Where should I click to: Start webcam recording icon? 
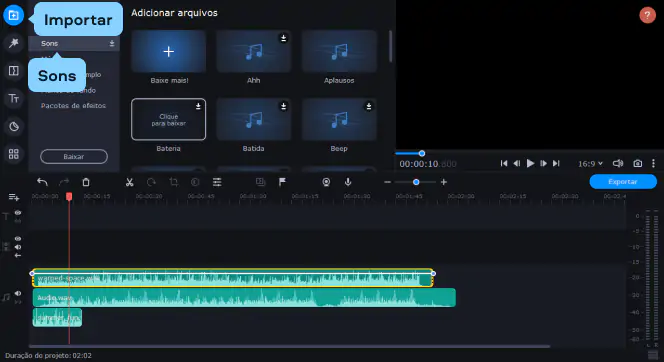(x=326, y=182)
